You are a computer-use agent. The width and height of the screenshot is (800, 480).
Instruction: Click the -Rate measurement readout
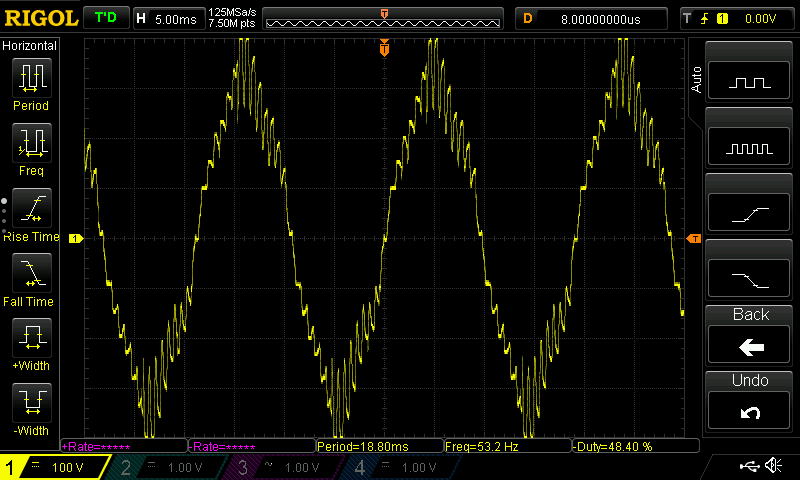[252, 446]
